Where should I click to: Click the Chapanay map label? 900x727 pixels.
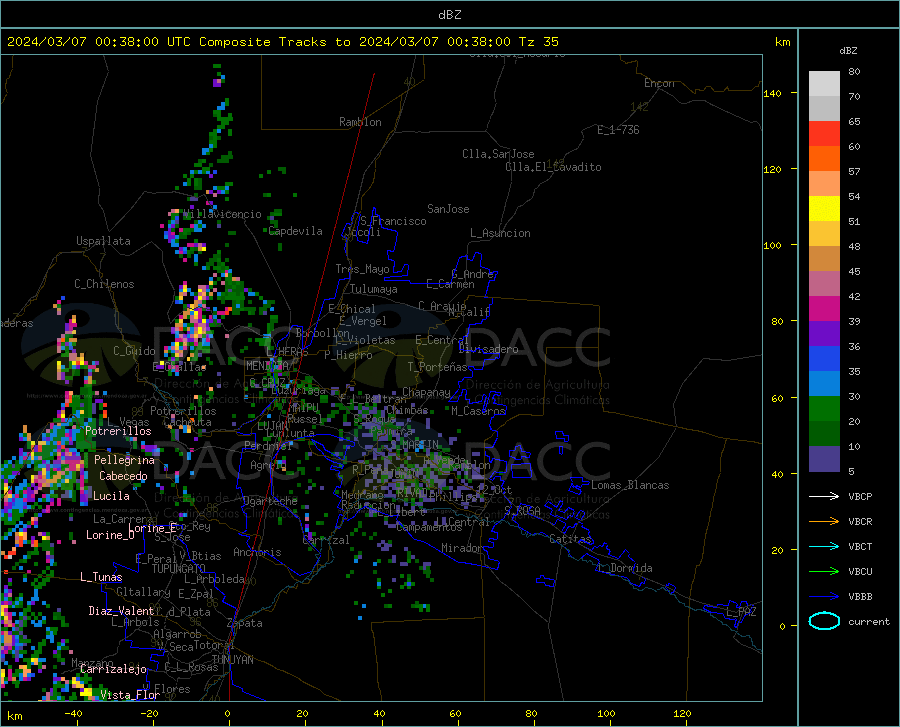click(426, 392)
